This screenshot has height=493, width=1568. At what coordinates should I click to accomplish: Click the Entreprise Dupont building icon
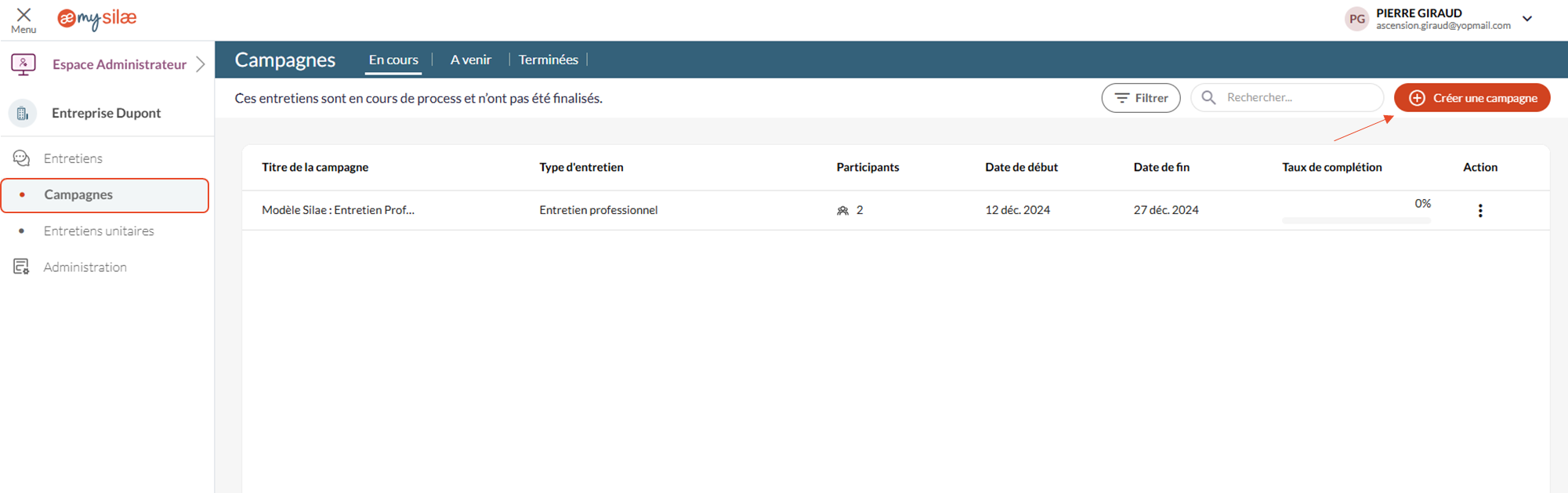pyautogui.click(x=23, y=114)
